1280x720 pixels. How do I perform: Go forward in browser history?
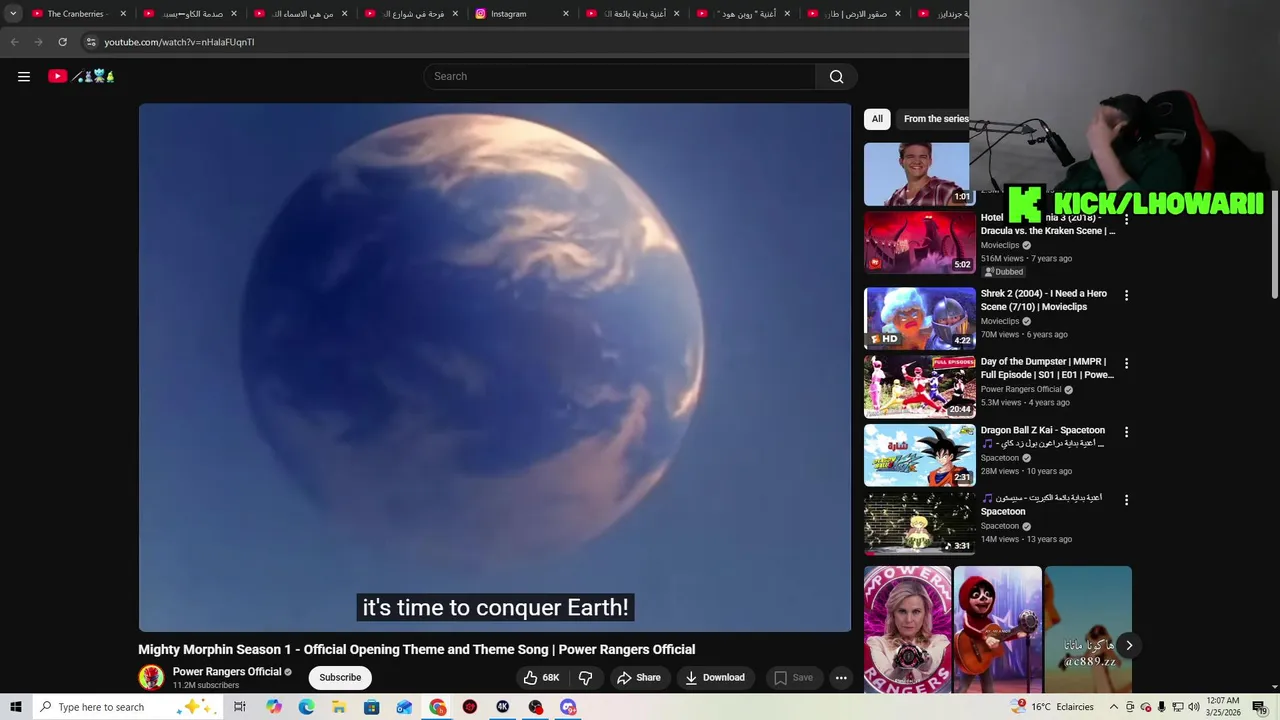[38, 42]
